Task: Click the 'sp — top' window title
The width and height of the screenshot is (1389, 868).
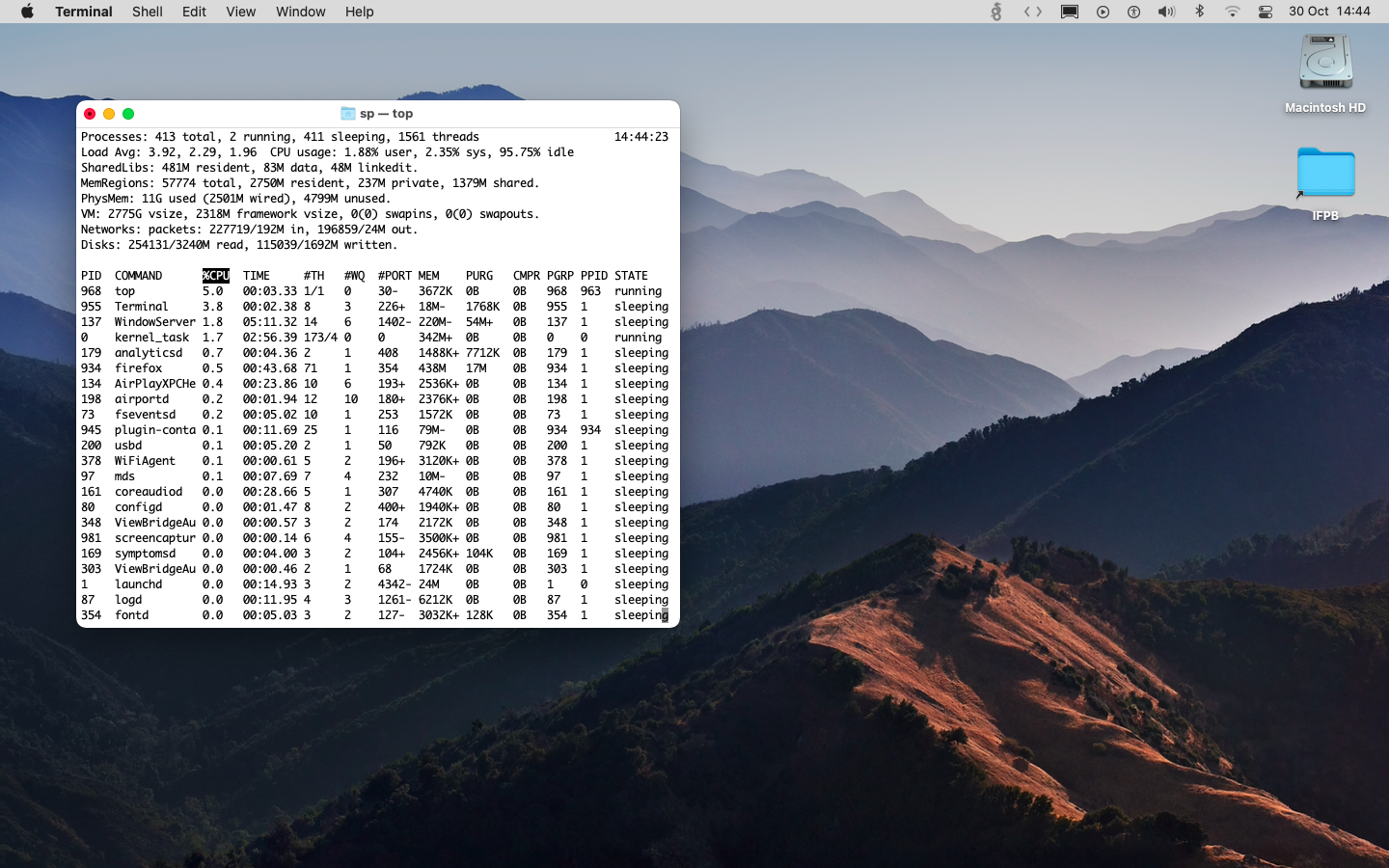Action: [x=386, y=114]
